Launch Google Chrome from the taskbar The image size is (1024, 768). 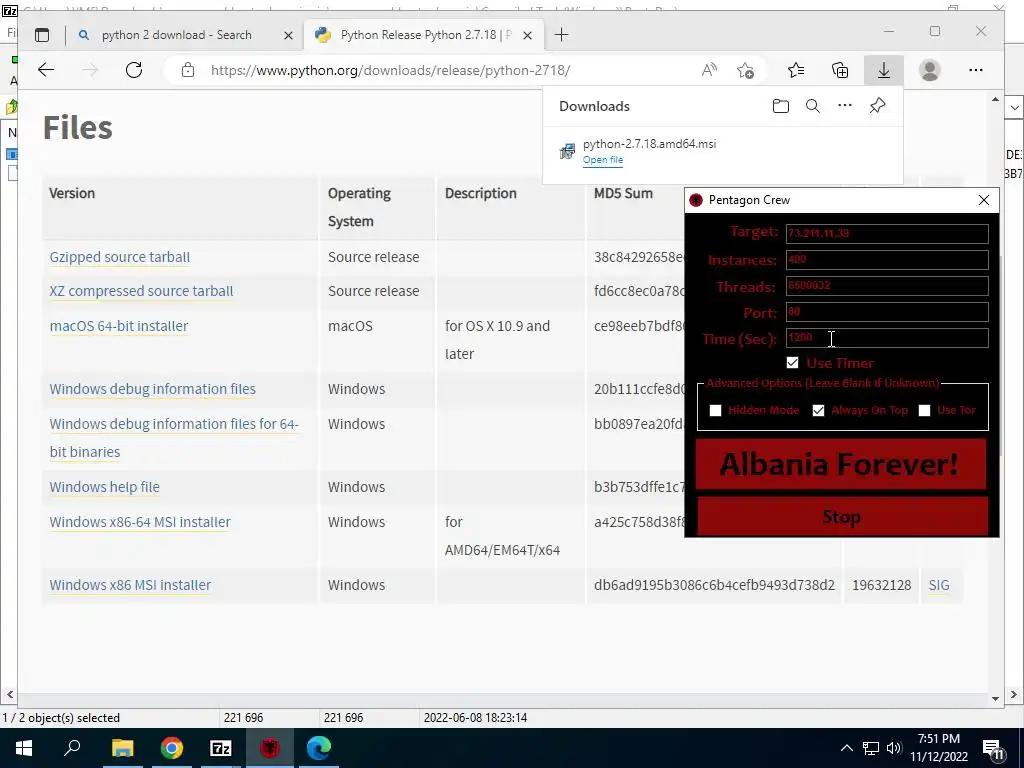172,748
